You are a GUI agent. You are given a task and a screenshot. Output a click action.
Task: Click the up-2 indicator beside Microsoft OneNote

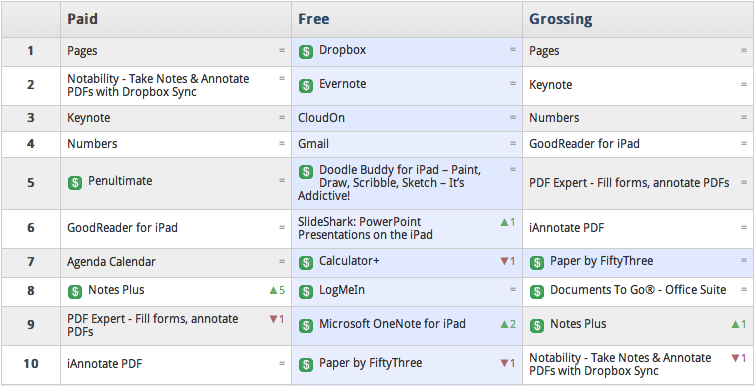pos(508,324)
